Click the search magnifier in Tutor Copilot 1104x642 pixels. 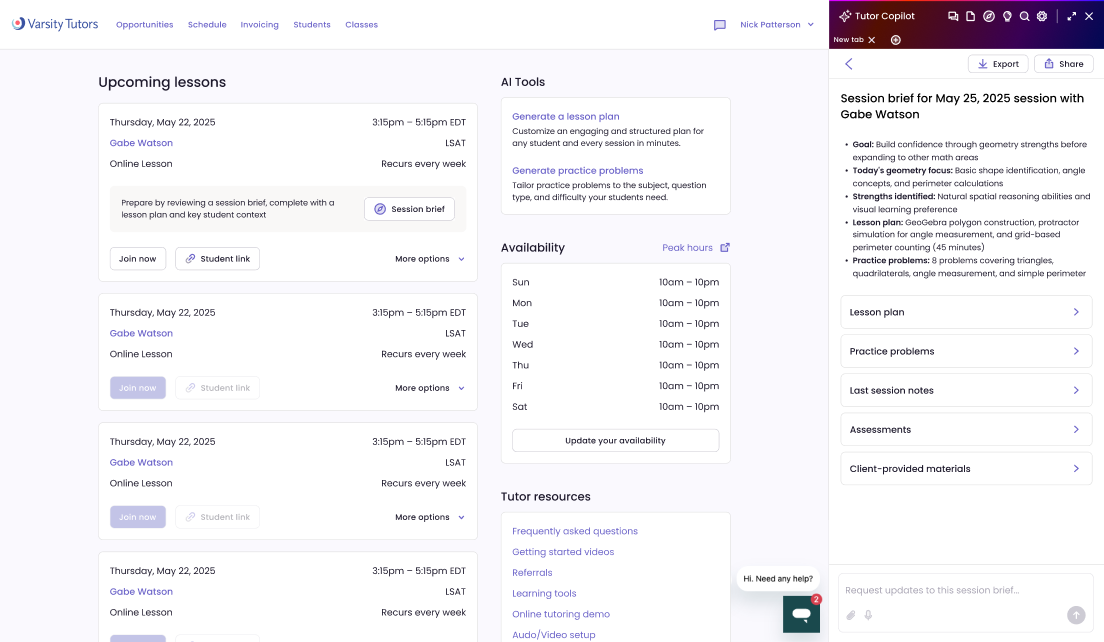click(1024, 16)
